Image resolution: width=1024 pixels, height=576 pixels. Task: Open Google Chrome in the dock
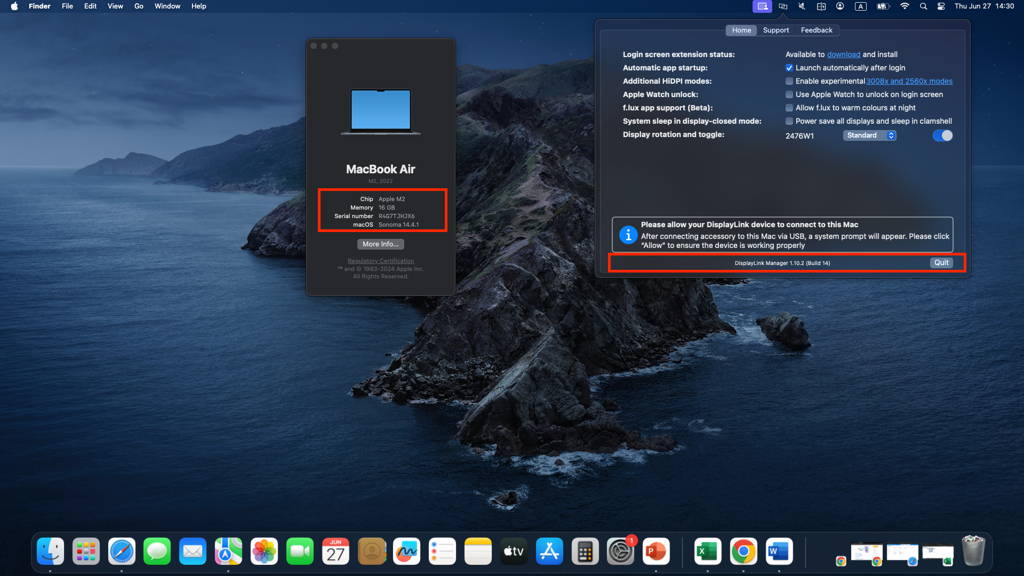coord(743,551)
